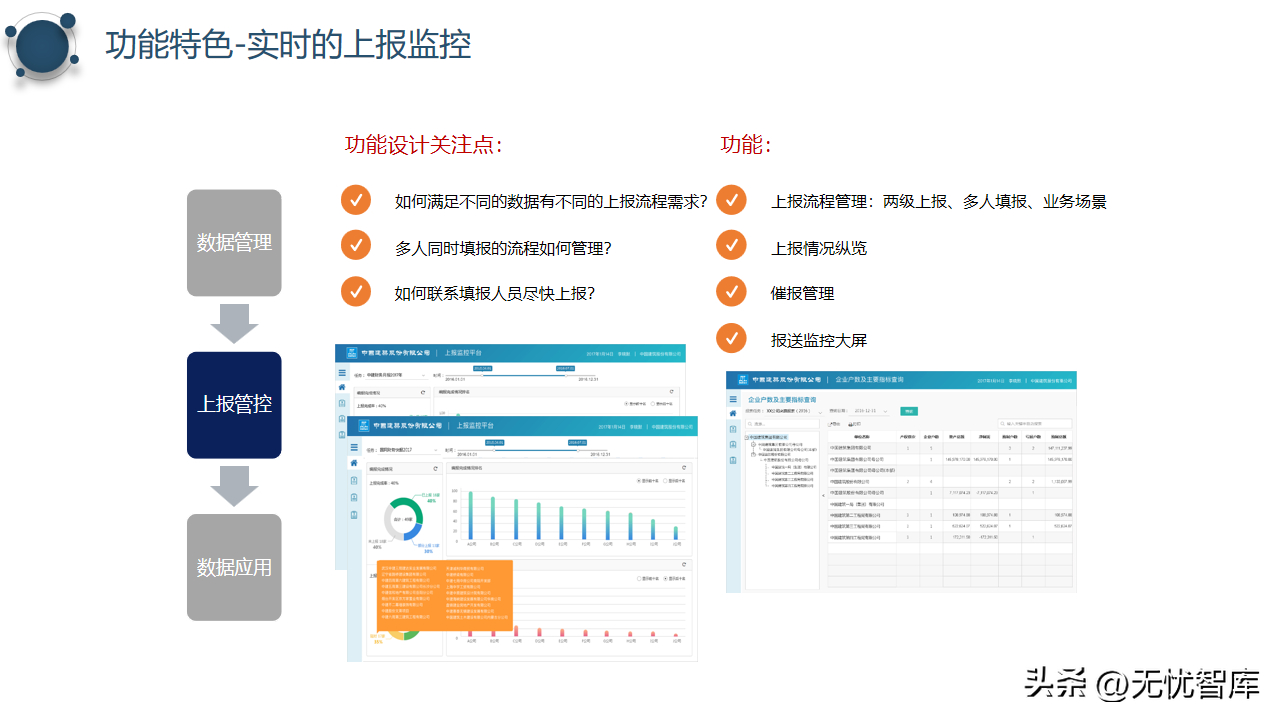The width and height of the screenshot is (1280, 720).
Task: Click sidebar icon directly below home in front monitoring window
Action: click(x=354, y=480)
